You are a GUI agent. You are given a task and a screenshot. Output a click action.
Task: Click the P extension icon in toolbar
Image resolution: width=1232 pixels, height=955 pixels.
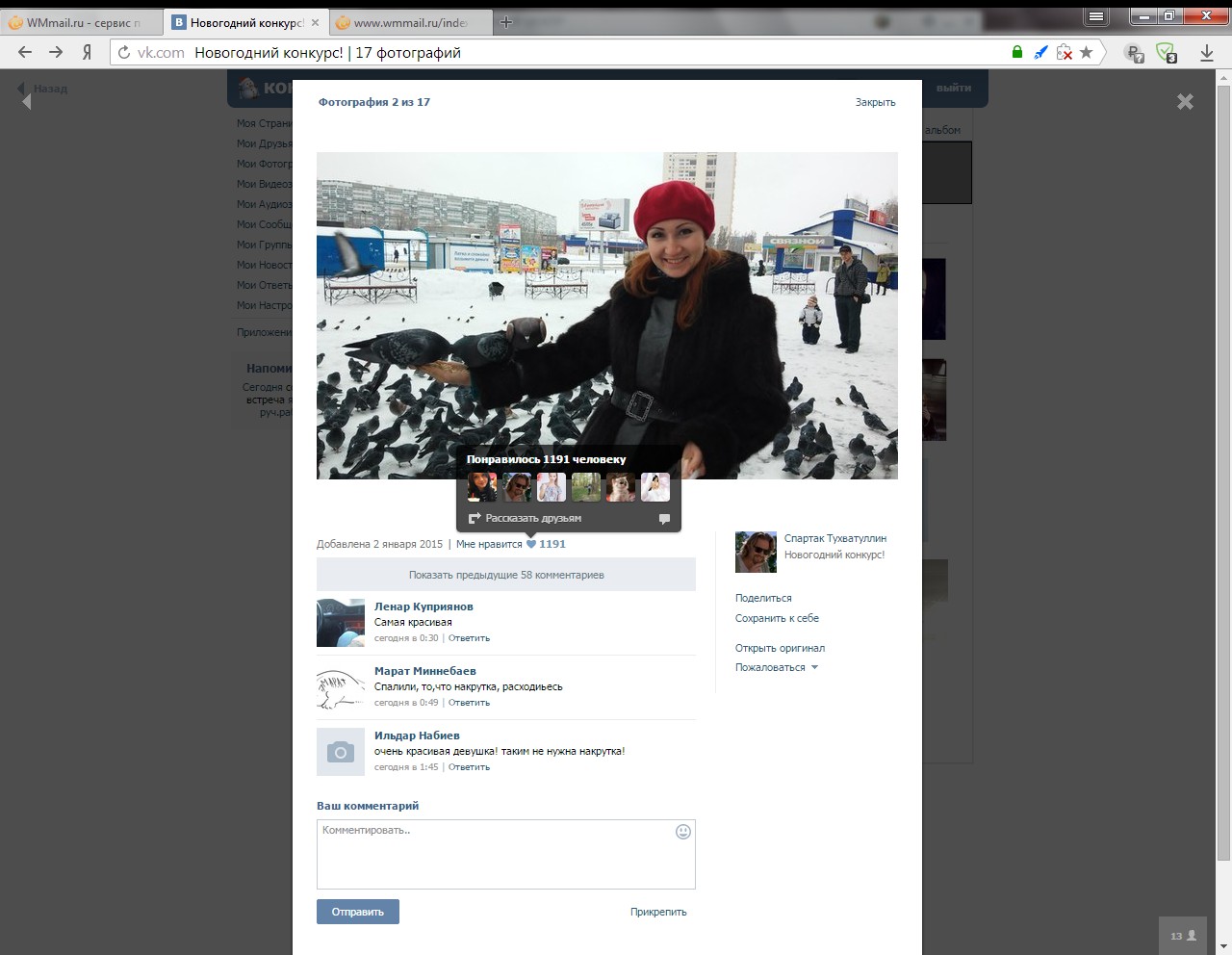click(x=1135, y=53)
